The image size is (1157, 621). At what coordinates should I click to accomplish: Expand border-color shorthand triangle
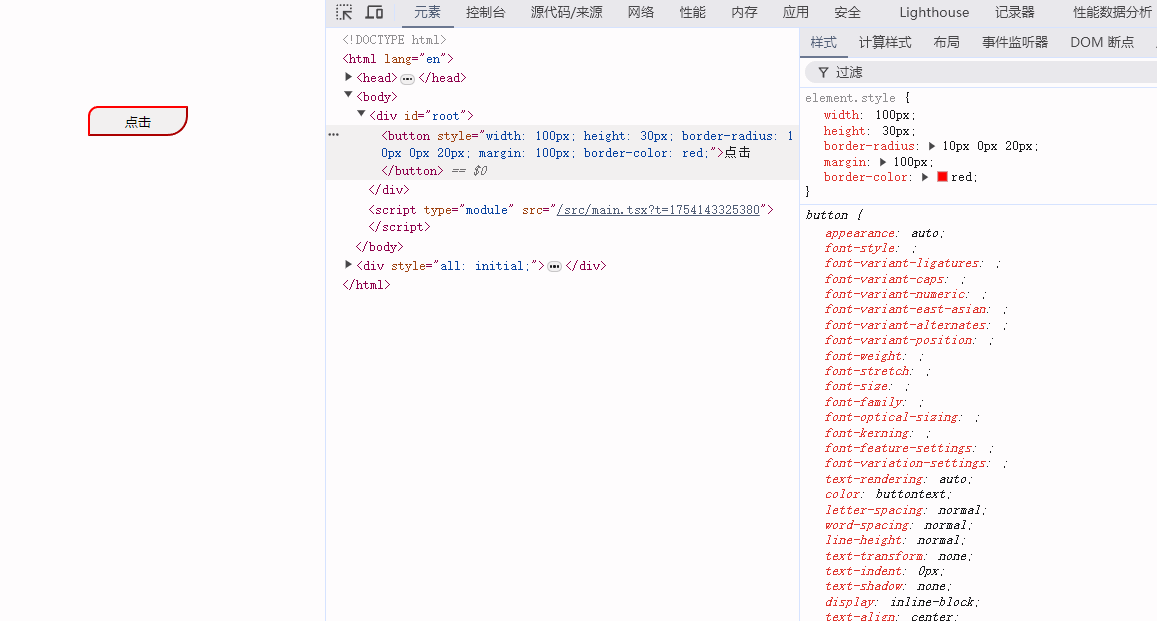pyautogui.click(x=925, y=177)
